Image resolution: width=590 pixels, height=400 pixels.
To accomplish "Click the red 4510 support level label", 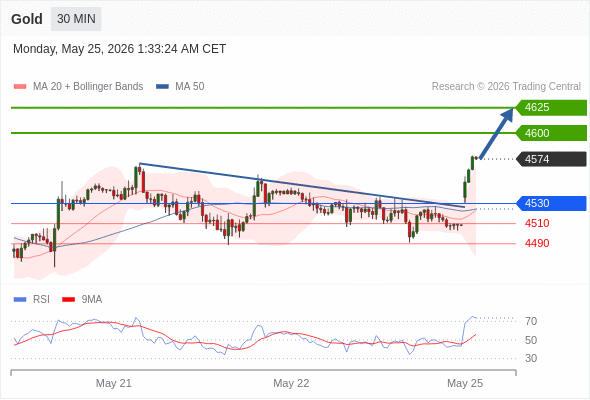I will tap(537, 224).
